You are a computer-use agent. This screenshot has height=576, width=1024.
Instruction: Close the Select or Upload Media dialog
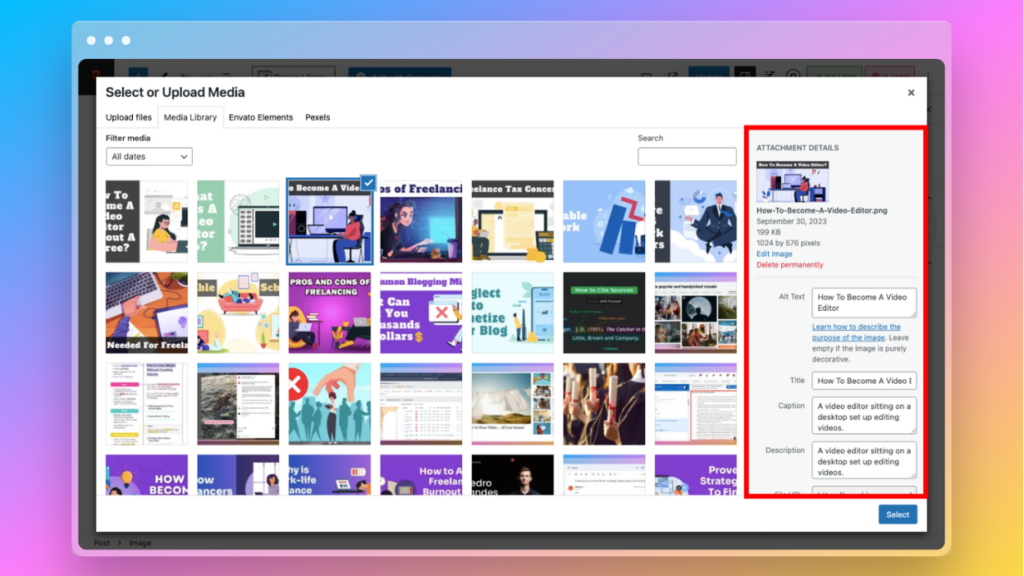[x=910, y=93]
